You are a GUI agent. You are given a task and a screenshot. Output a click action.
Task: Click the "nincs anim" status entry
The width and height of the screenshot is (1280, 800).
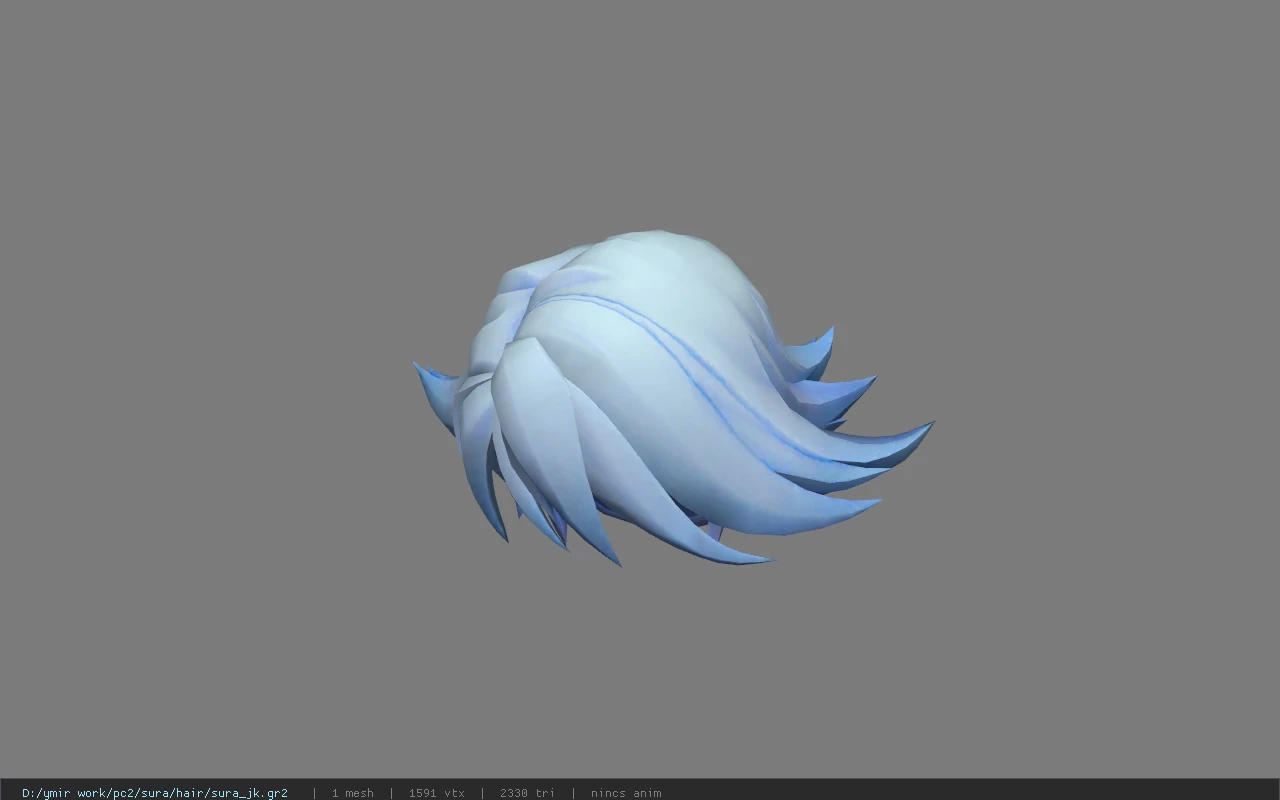[x=626, y=793]
